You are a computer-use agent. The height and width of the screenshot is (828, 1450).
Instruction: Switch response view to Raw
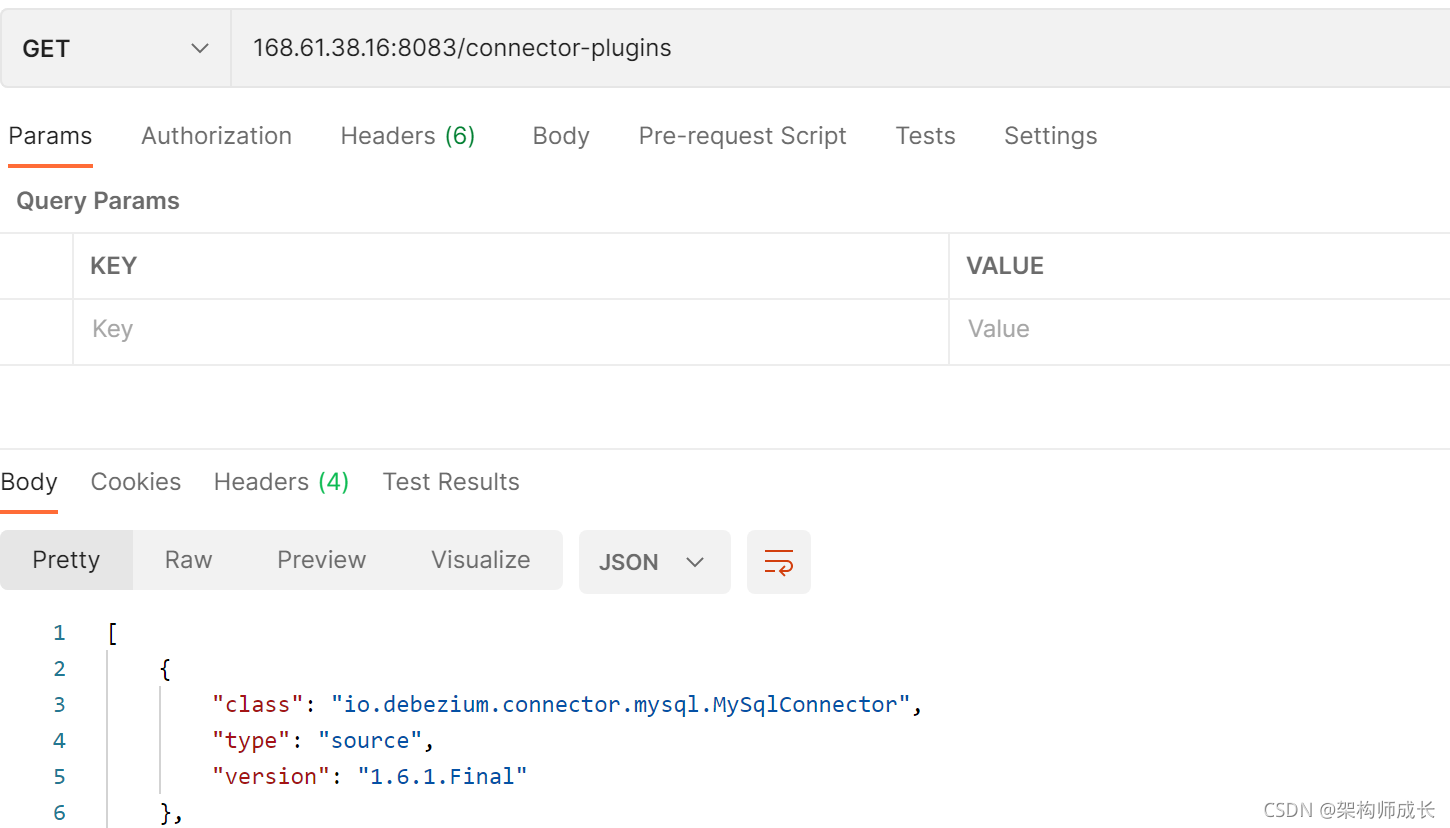(x=188, y=560)
